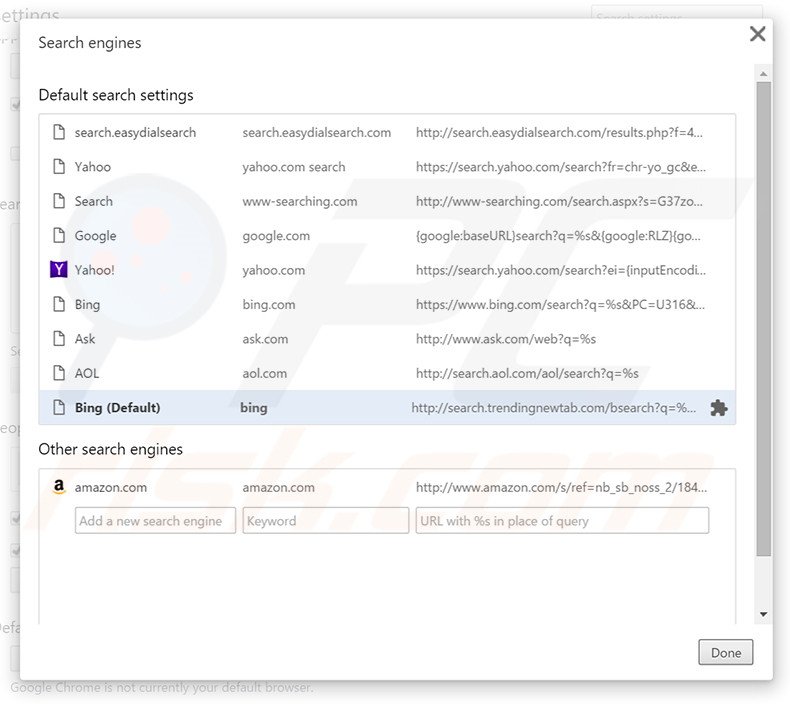Click the vertical scrollbar thumb
Viewport: 790px width, 704px height.
[x=763, y=318]
